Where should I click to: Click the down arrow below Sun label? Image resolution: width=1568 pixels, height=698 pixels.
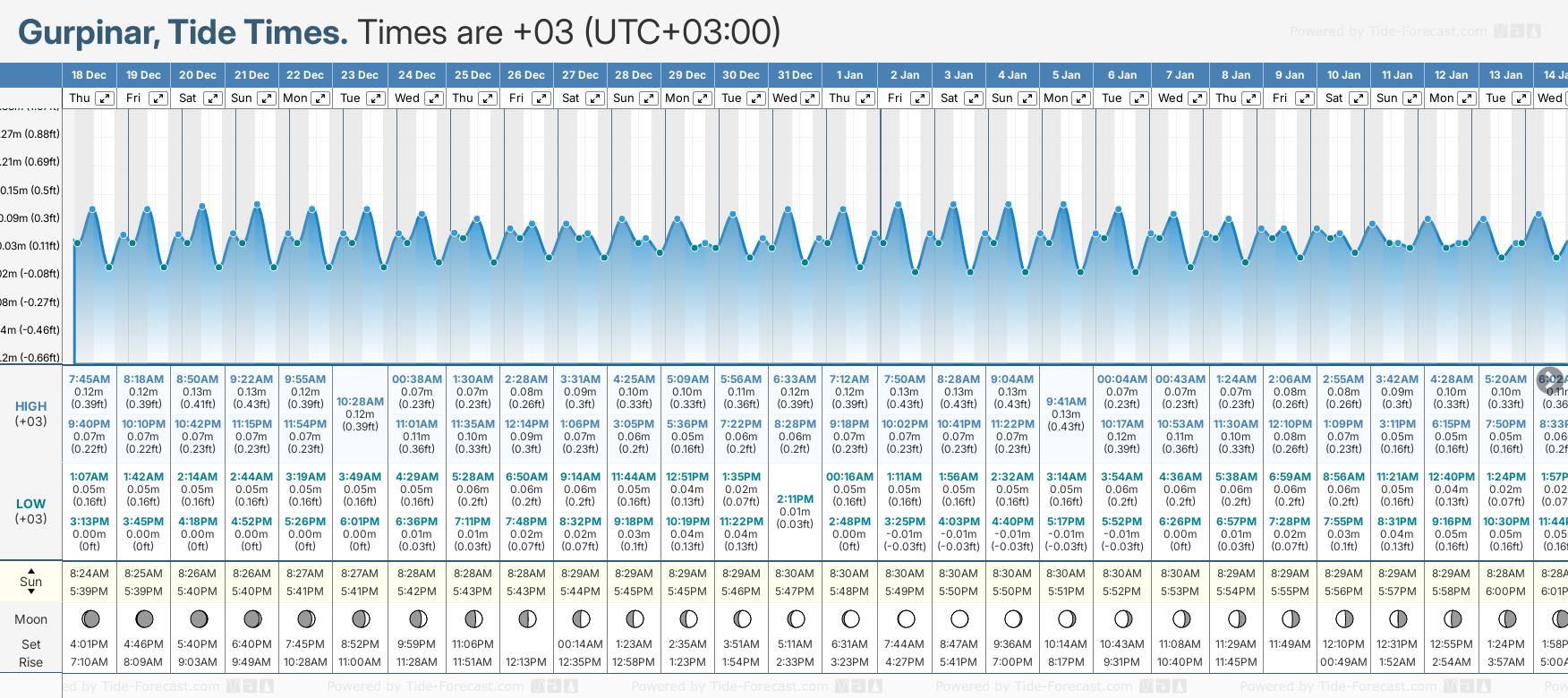pyautogui.click(x=31, y=592)
